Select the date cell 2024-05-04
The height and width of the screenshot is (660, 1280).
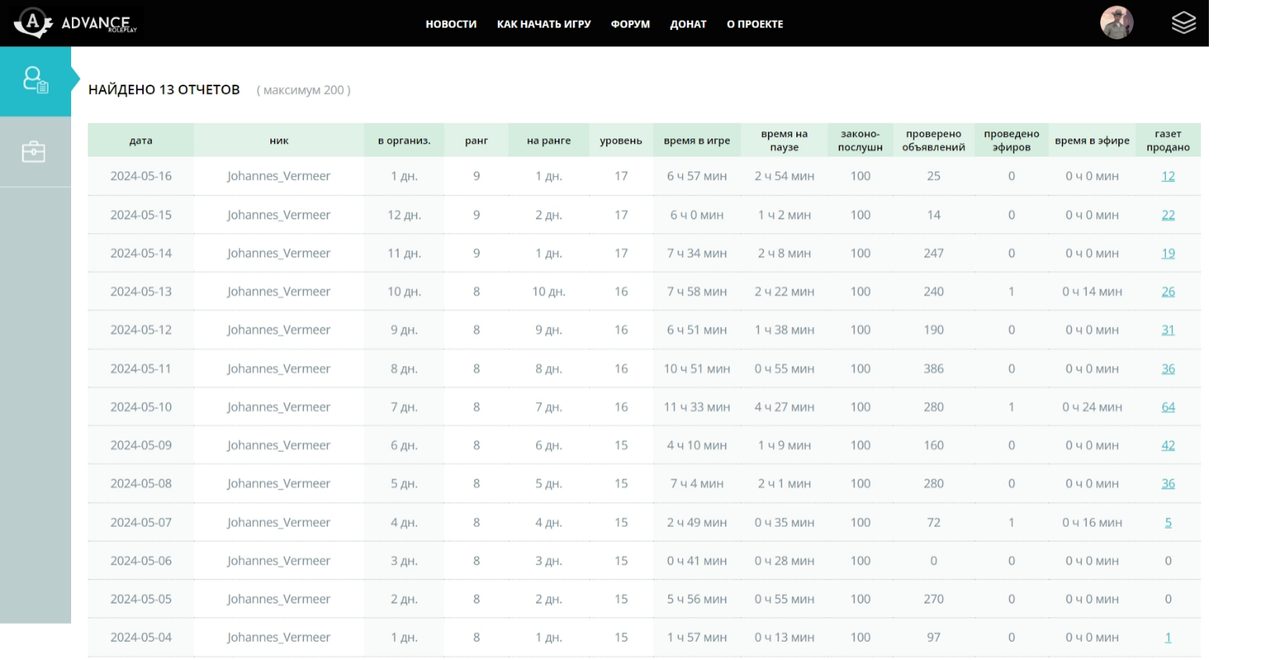point(141,637)
